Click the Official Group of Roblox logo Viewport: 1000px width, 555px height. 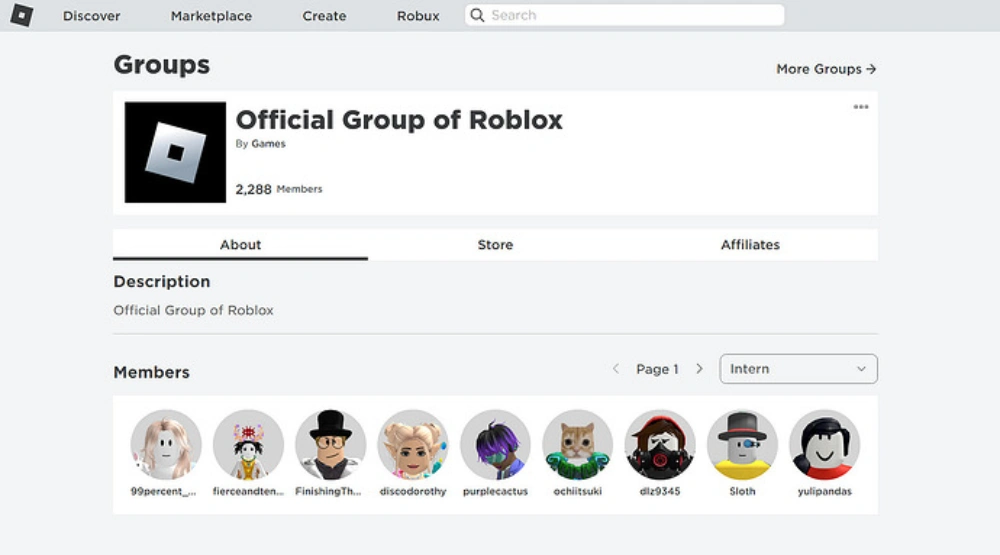coord(175,152)
